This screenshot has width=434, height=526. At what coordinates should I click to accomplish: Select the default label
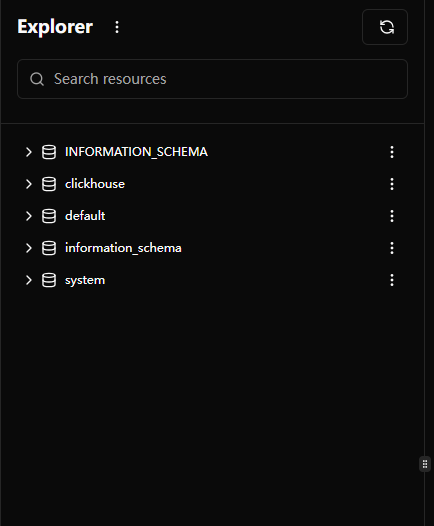click(85, 216)
